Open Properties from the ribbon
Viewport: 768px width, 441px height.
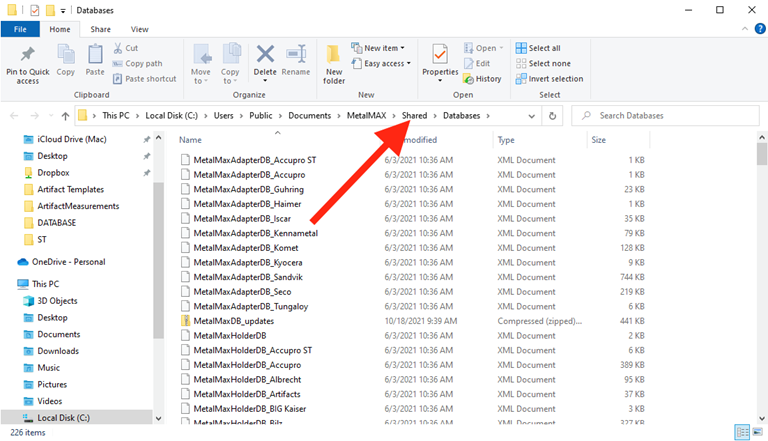click(x=440, y=60)
